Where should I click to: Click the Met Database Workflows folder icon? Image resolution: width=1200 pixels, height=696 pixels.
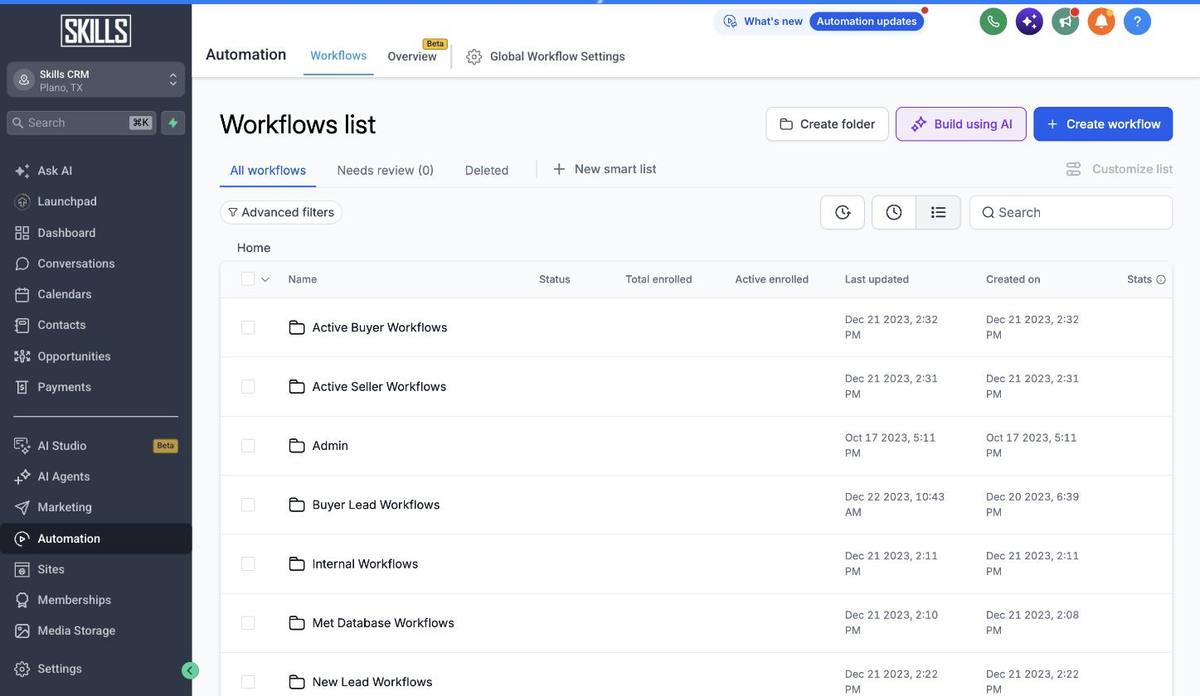coord(297,622)
